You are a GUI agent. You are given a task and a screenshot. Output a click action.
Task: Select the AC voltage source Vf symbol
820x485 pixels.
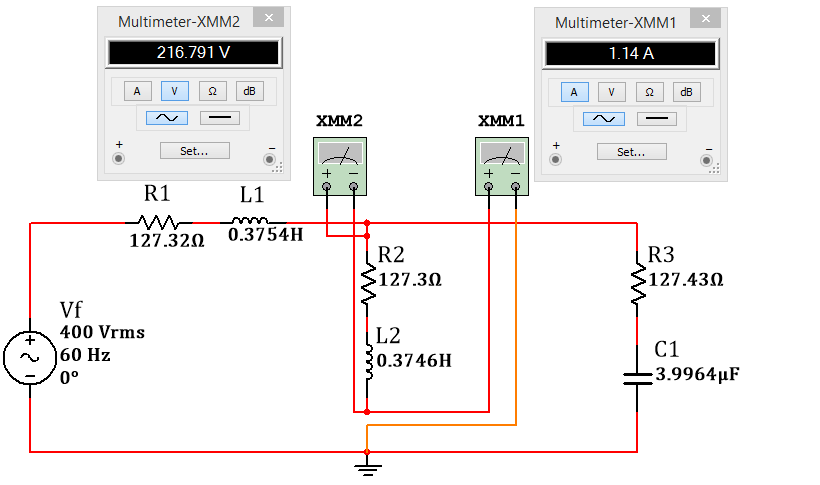click(x=30, y=358)
